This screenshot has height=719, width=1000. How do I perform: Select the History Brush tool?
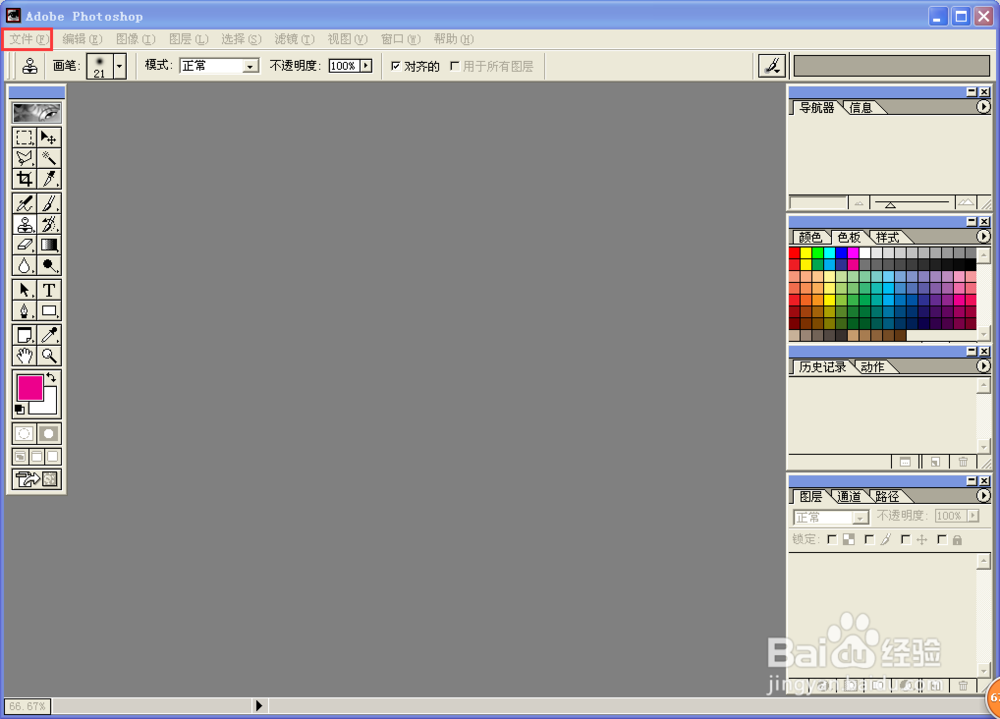(48, 225)
